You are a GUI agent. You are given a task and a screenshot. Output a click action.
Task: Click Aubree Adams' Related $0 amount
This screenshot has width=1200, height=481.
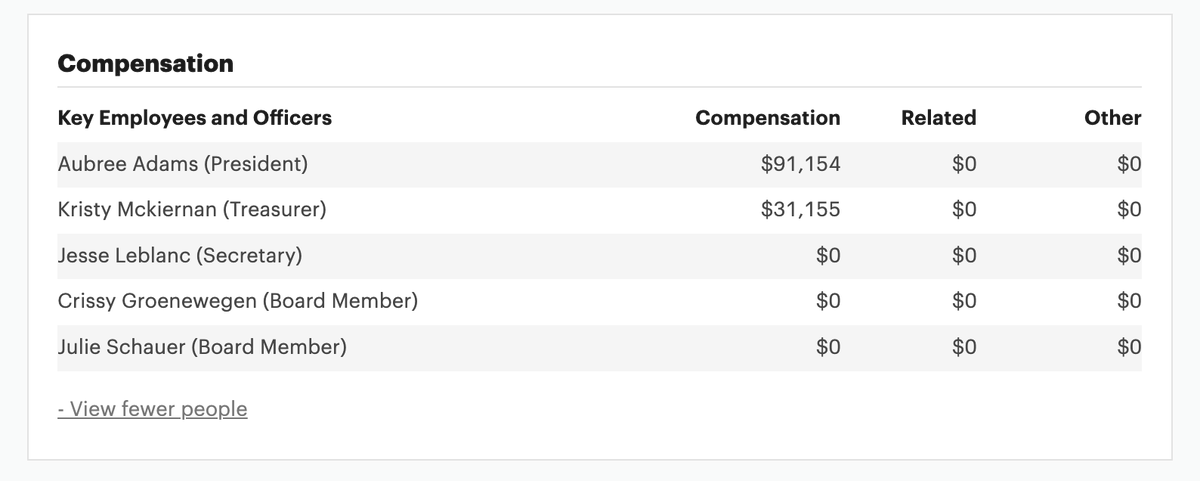[x=964, y=164]
